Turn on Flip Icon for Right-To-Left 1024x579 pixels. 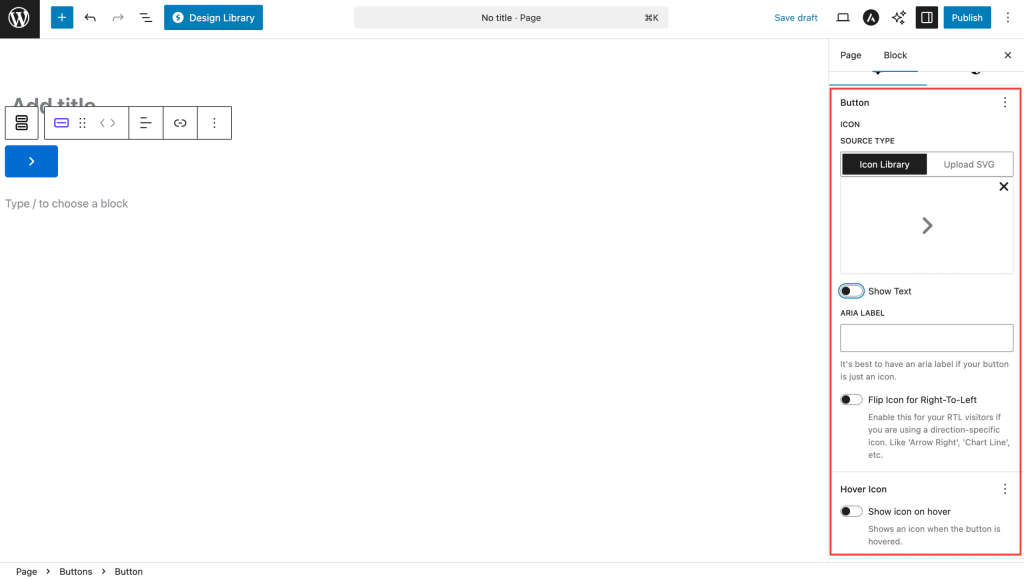tap(851, 400)
